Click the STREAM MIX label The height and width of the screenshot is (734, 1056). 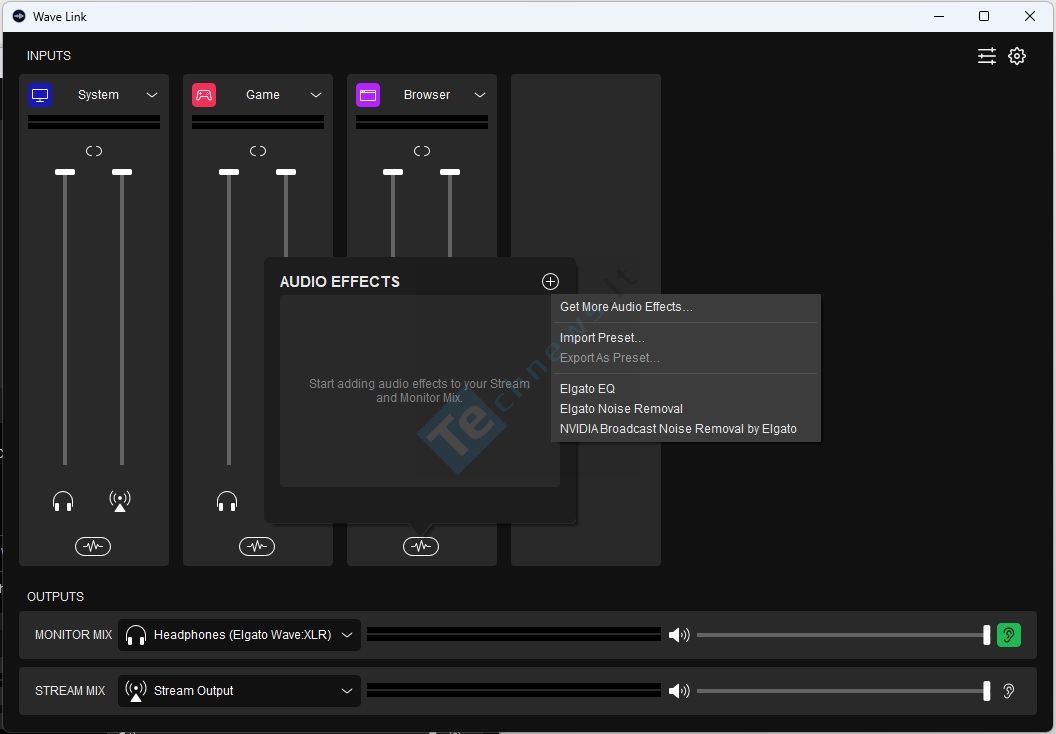point(70,691)
